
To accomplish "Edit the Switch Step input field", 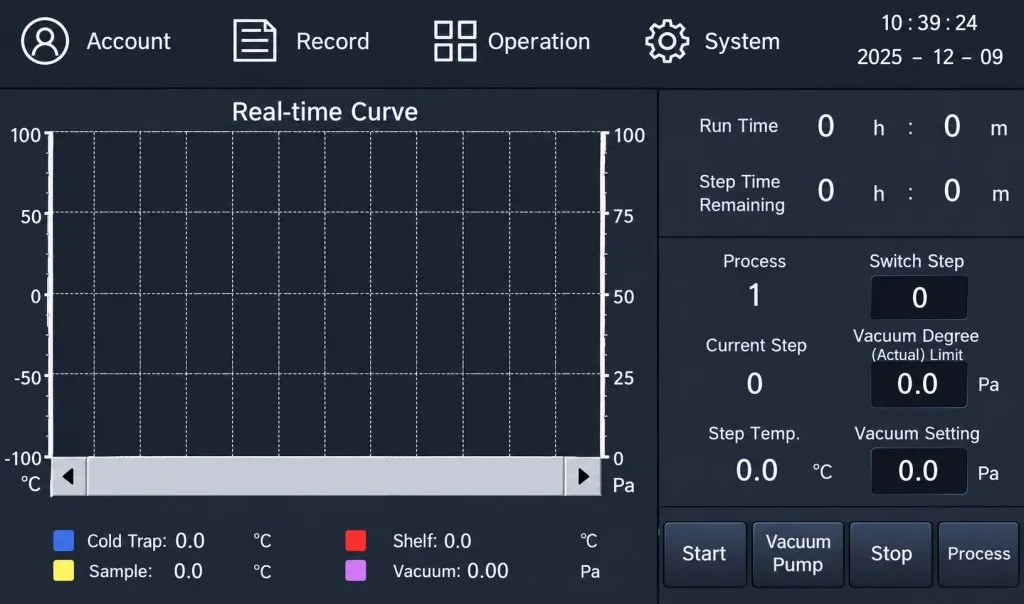I will [x=919, y=298].
